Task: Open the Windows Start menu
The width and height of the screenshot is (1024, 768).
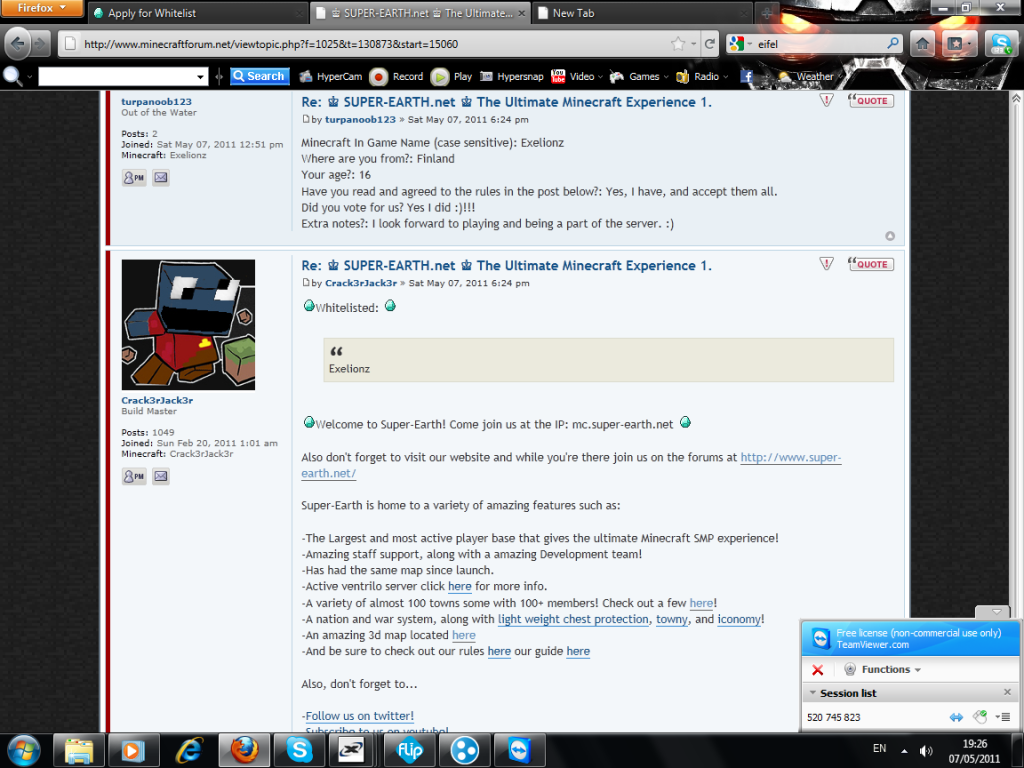Action: coord(24,751)
